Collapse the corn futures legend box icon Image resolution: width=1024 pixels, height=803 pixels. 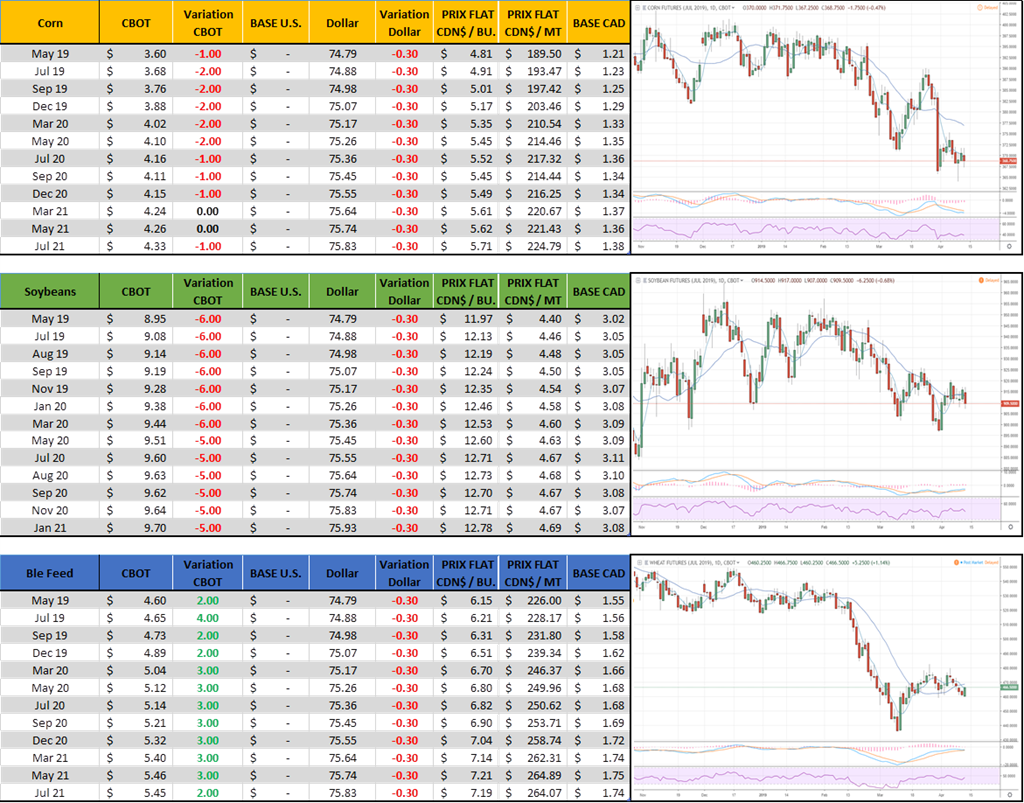coord(637,7)
